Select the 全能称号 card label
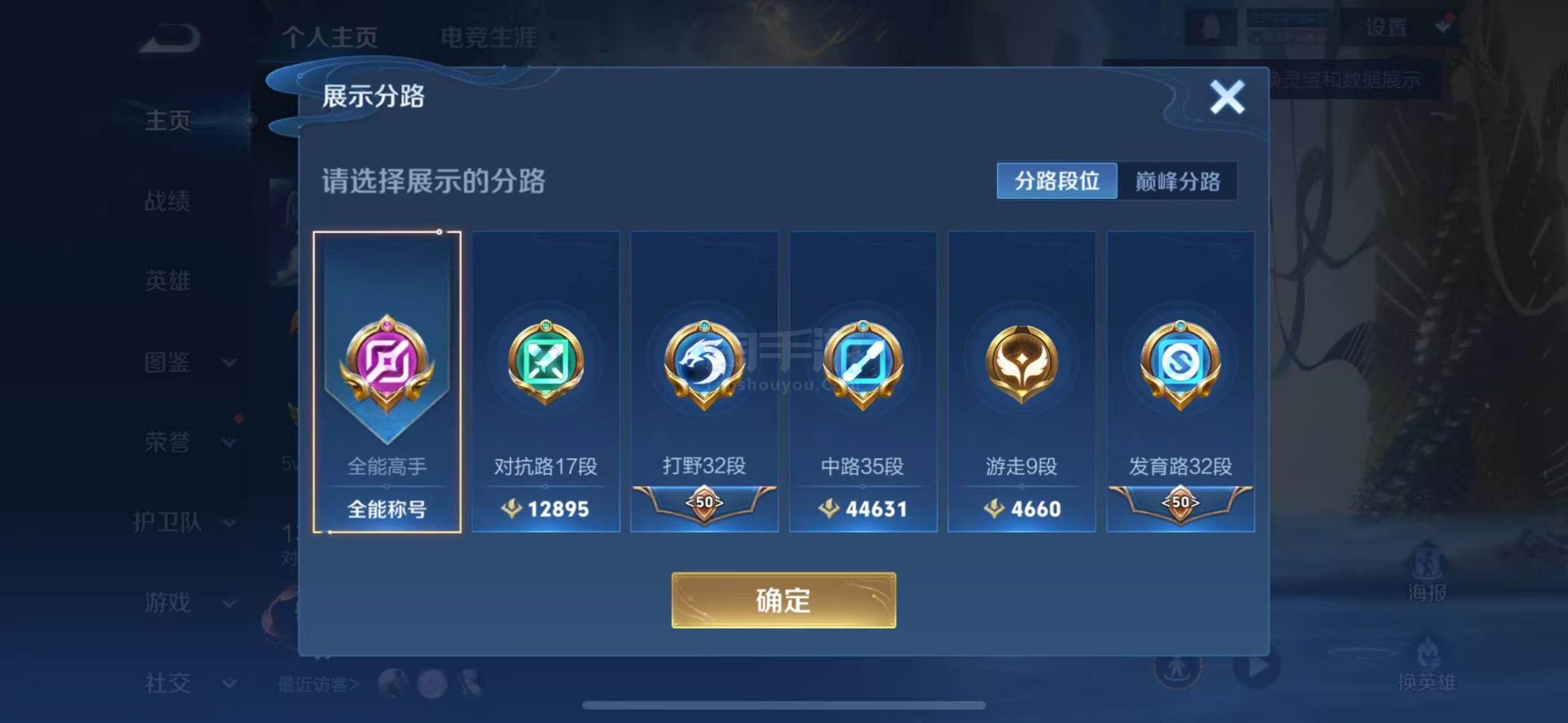 pyautogui.click(x=387, y=509)
